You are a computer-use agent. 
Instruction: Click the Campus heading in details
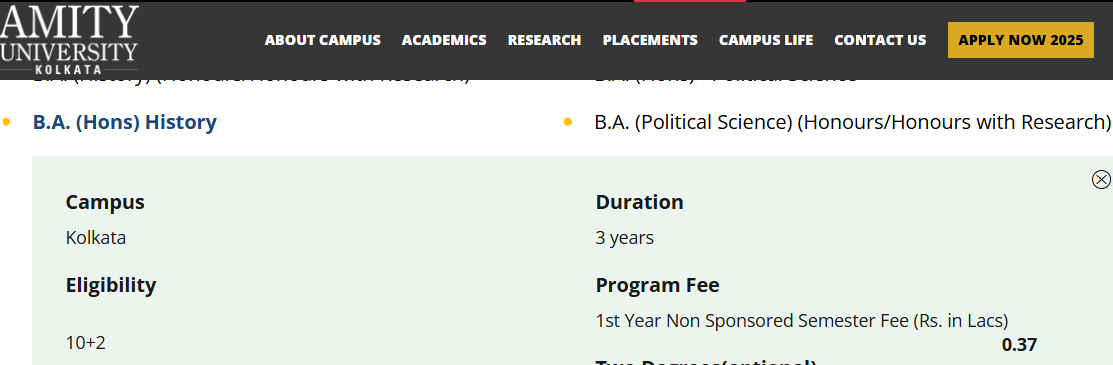105,202
